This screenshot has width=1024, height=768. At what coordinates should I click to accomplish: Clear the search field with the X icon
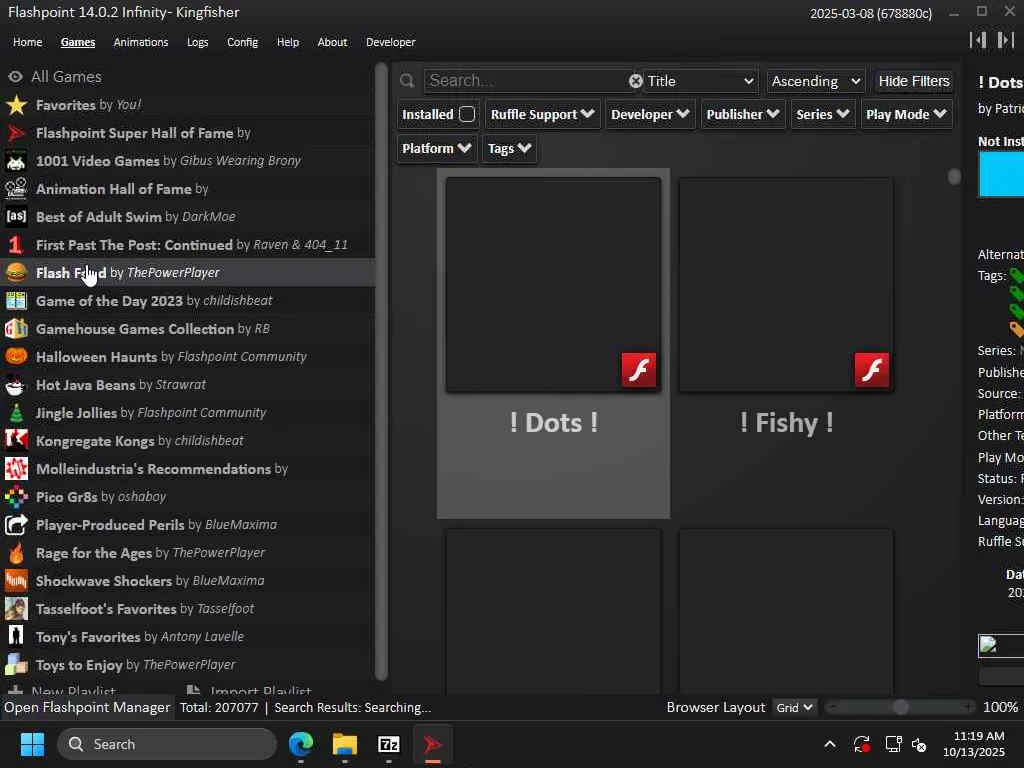(x=635, y=81)
